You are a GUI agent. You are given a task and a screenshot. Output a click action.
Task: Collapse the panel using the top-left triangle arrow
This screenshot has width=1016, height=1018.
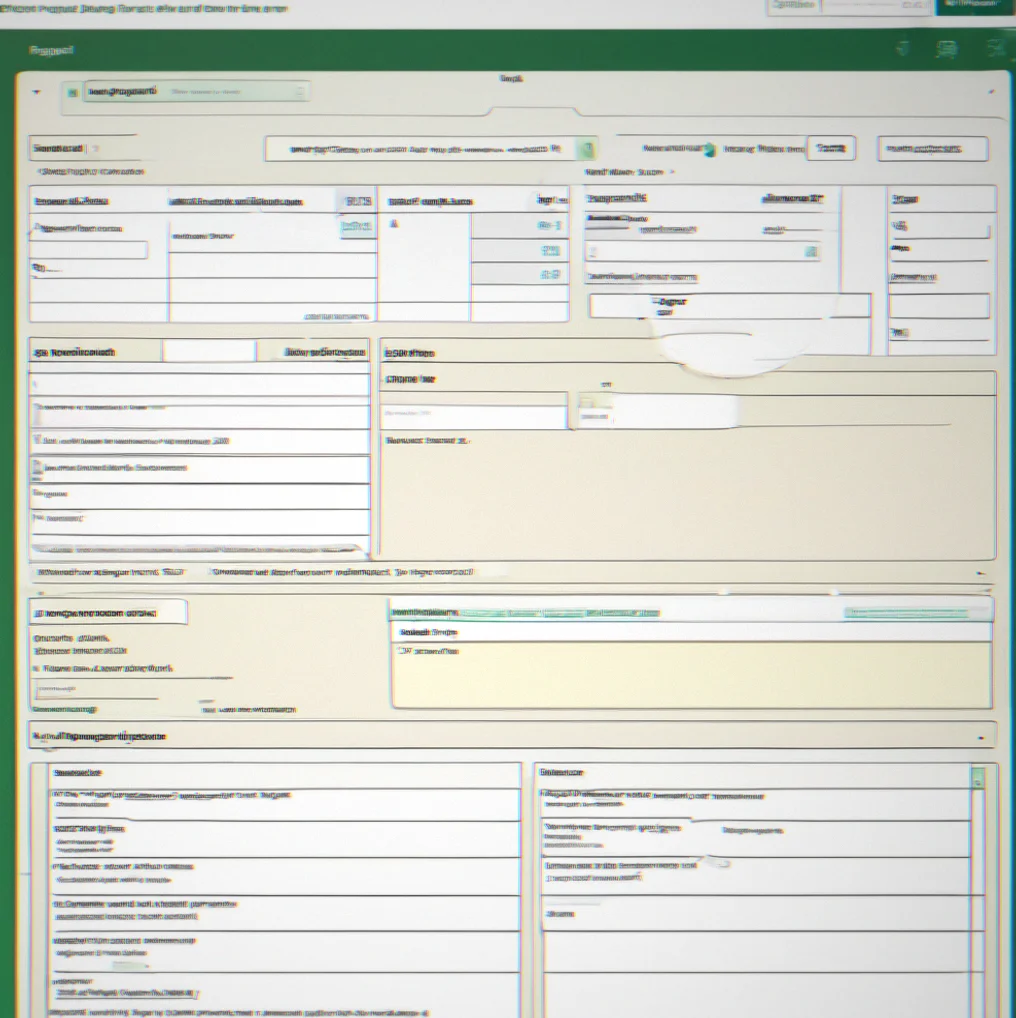pos(37,92)
